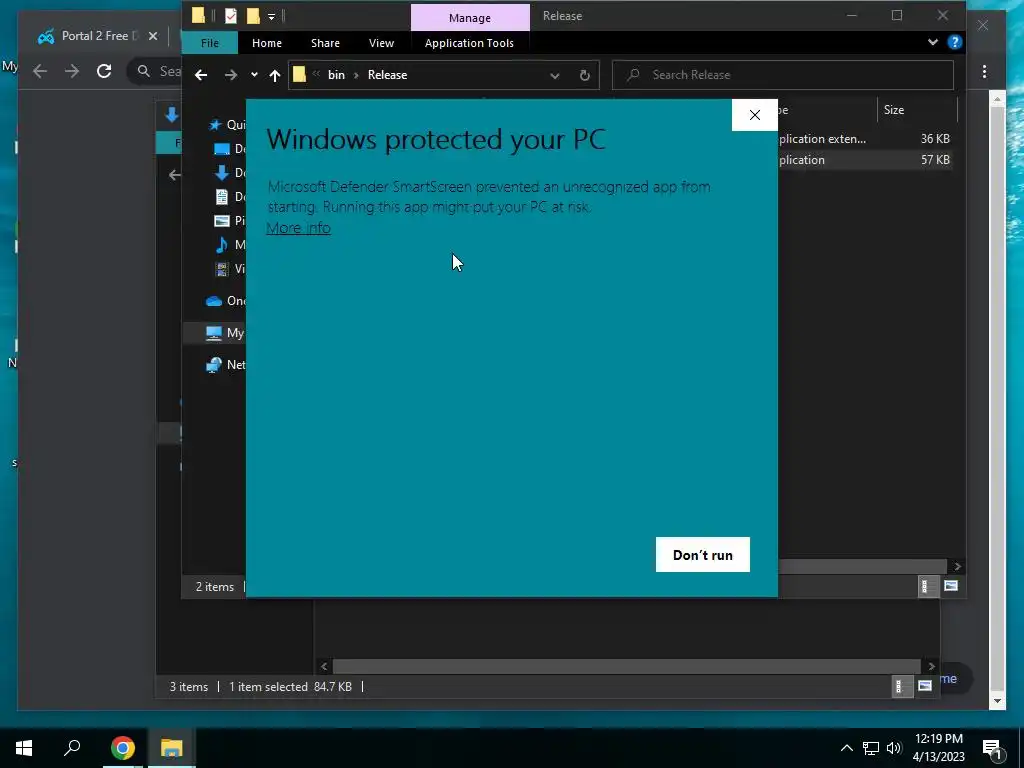Open the notification center icon
The width and height of the screenshot is (1024, 768).
pos(992,748)
